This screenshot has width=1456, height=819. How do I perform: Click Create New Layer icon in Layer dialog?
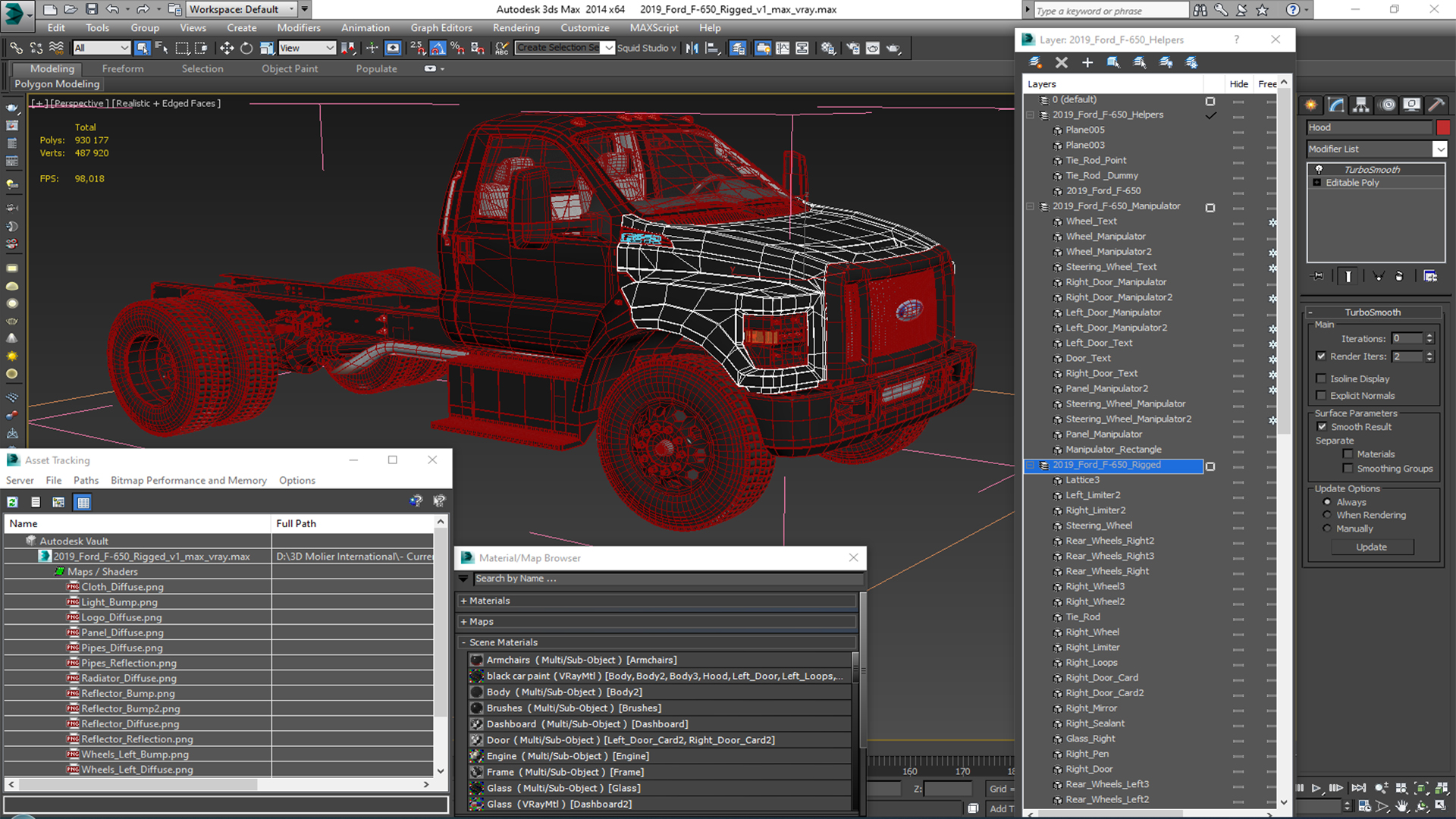1035,62
